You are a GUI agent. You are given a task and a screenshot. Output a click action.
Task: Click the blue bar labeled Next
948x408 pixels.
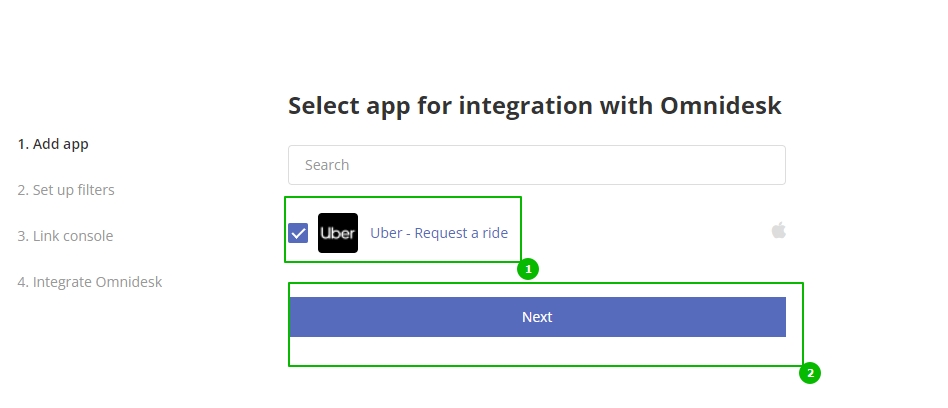[x=537, y=317]
